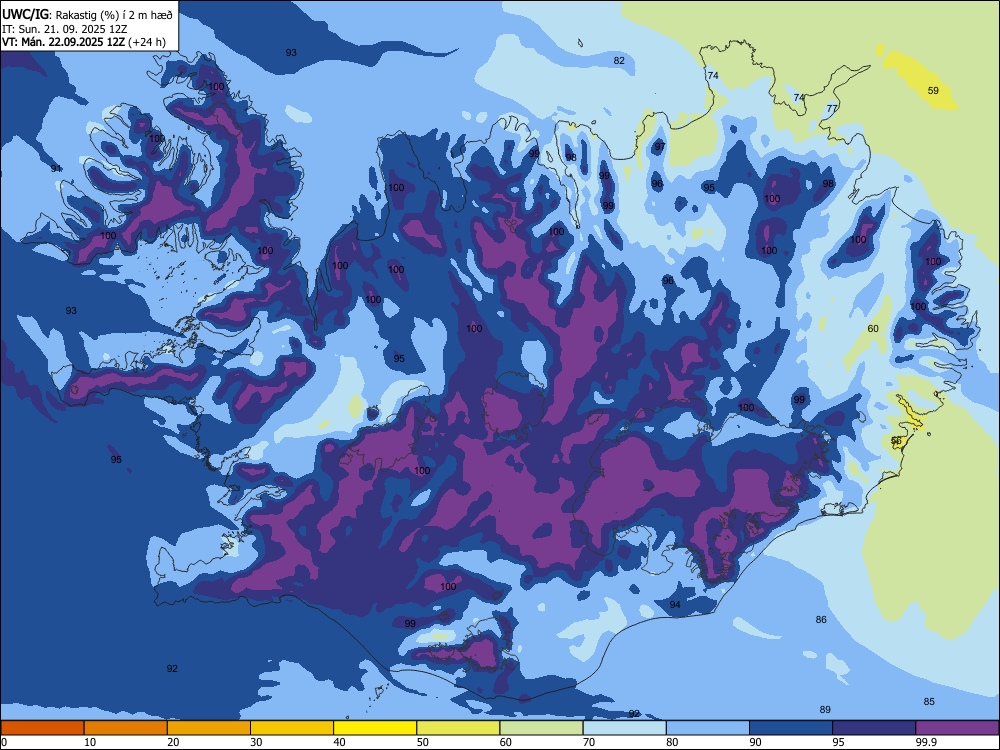Click the legend label '0'

point(4,742)
